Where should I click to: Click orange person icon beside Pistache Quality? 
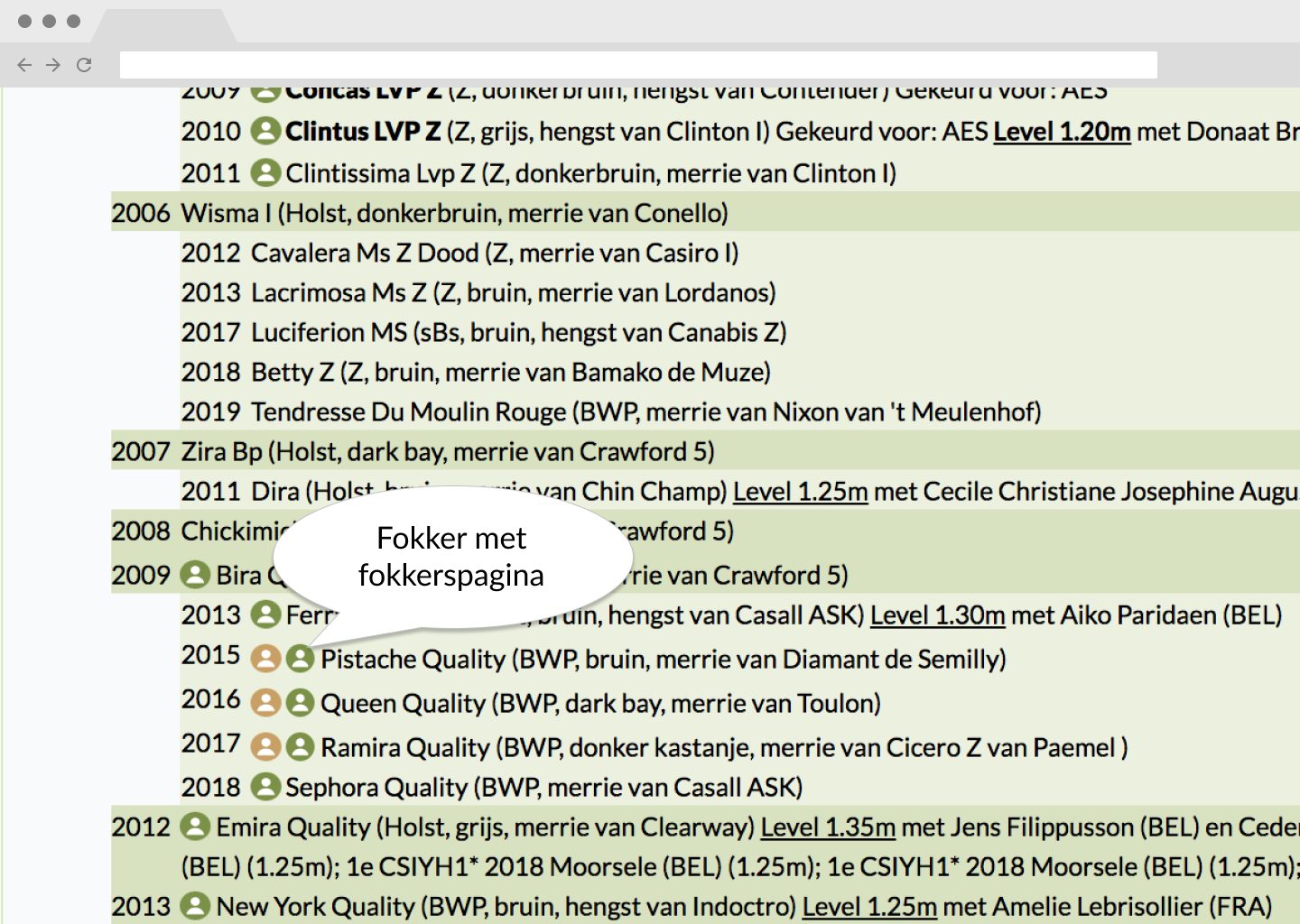[265, 659]
